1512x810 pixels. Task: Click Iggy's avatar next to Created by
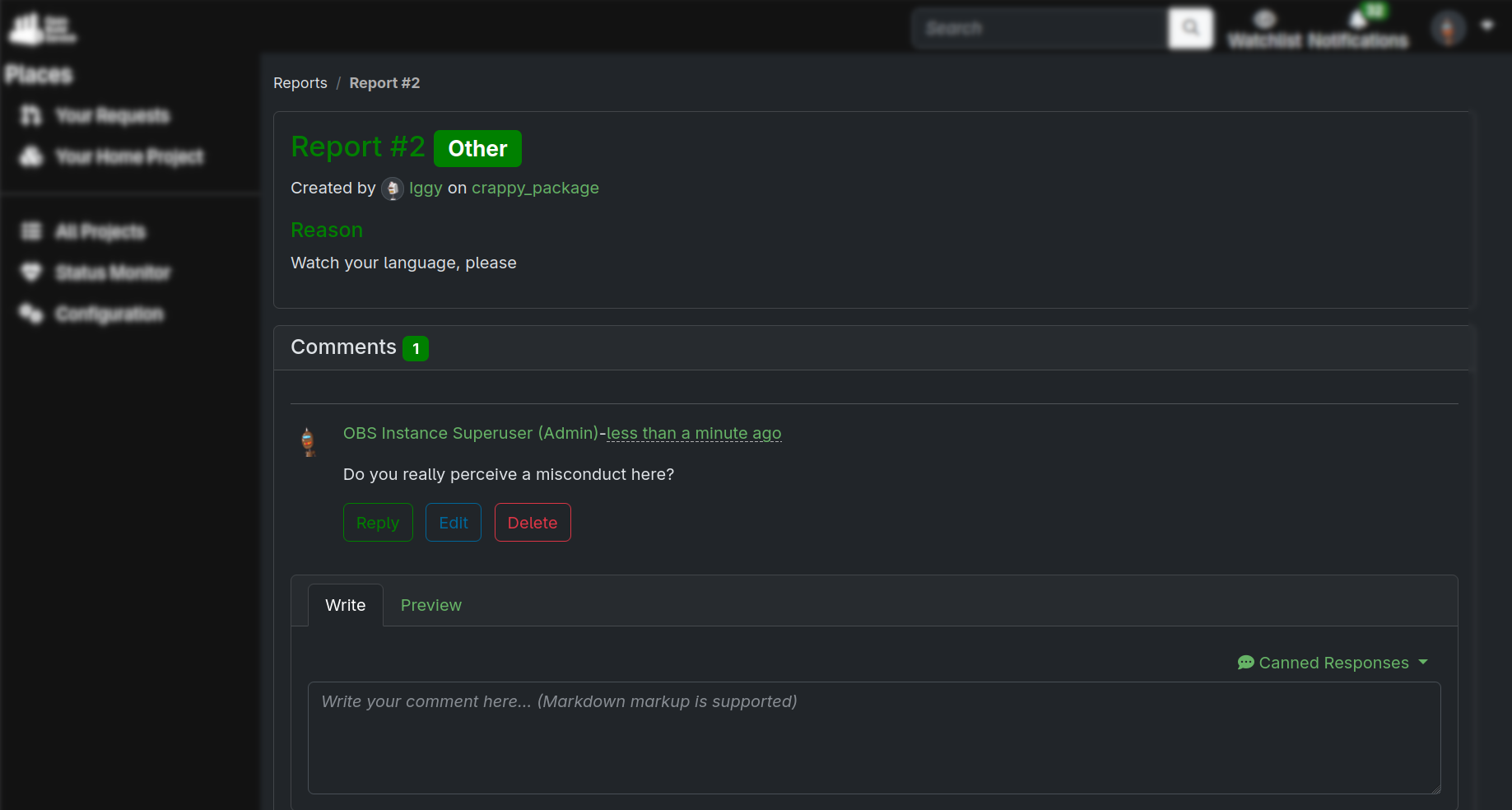pos(393,189)
